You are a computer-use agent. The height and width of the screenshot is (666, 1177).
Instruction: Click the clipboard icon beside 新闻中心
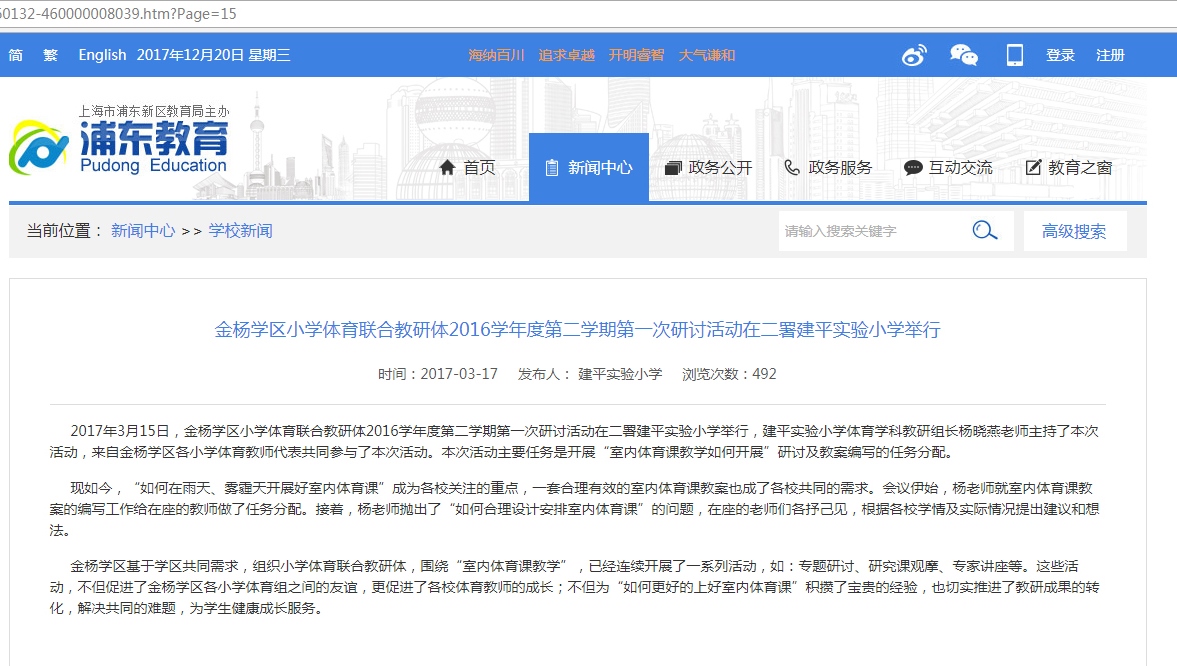tap(552, 167)
